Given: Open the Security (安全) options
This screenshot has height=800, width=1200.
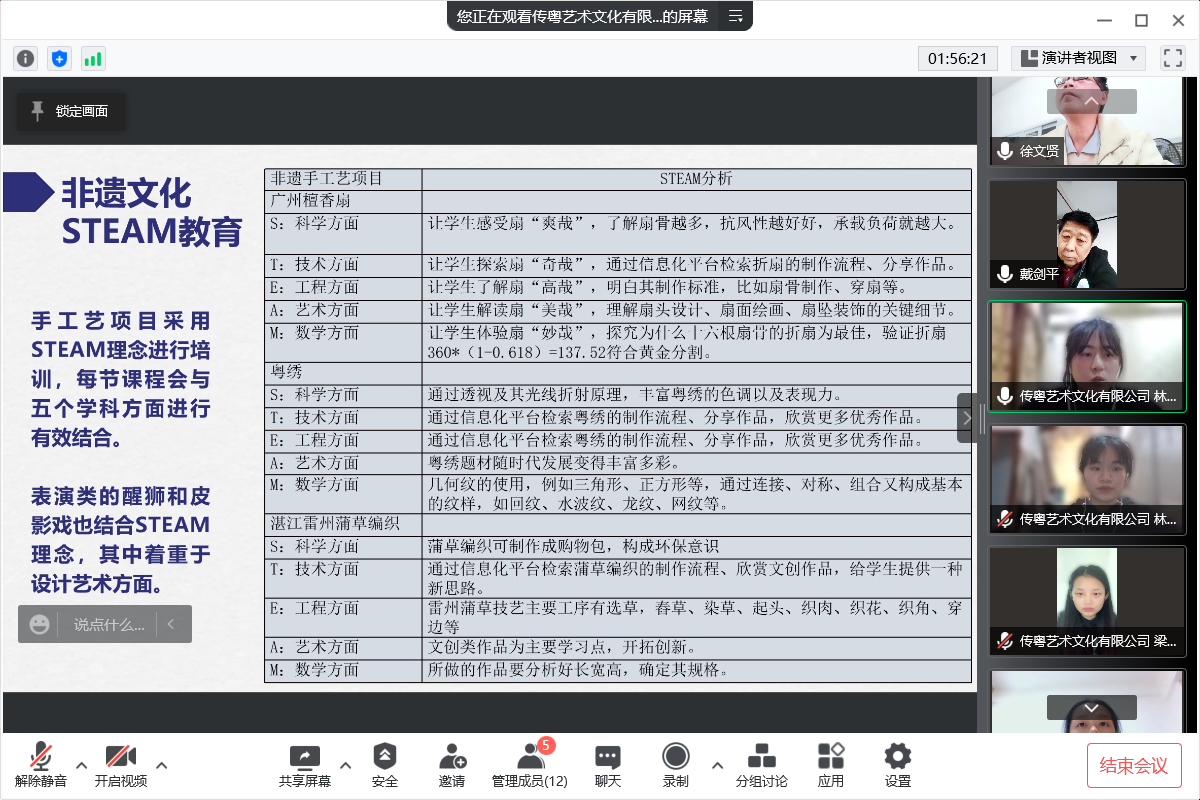Looking at the screenshot, I should coord(385,765).
